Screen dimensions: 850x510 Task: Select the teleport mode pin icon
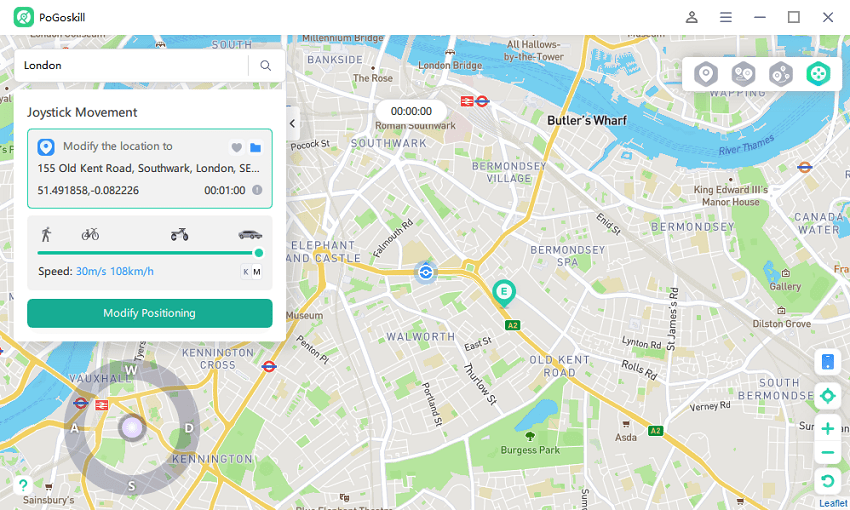pyautogui.click(x=706, y=74)
